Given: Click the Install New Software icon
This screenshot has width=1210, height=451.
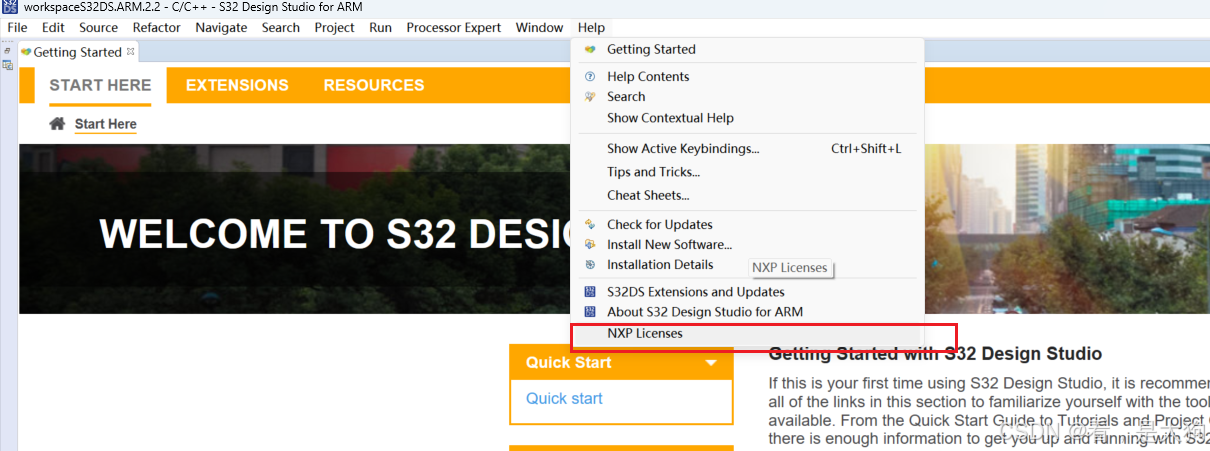Looking at the screenshot, I should click(590, 244).
